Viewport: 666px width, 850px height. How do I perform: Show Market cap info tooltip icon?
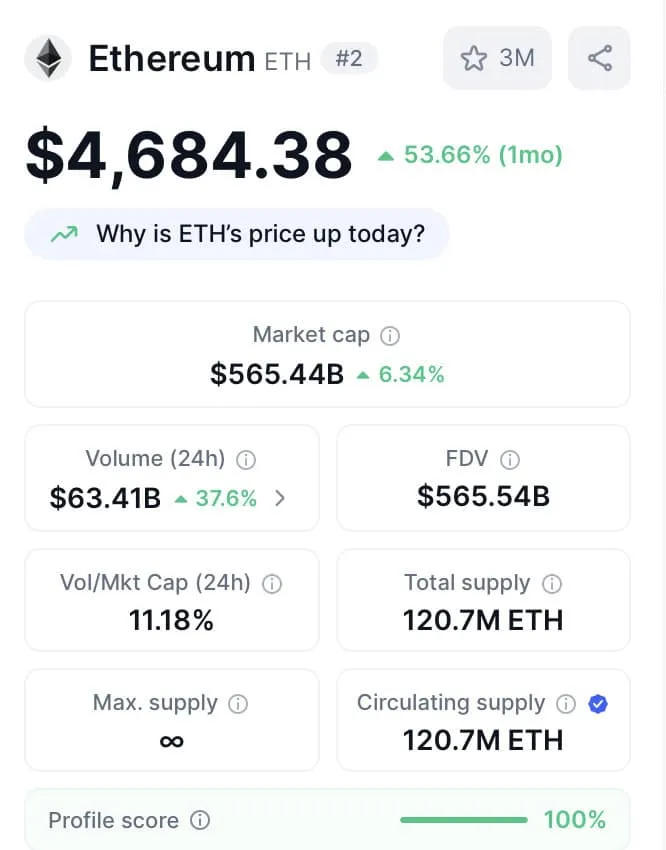[x=390, y=336]
